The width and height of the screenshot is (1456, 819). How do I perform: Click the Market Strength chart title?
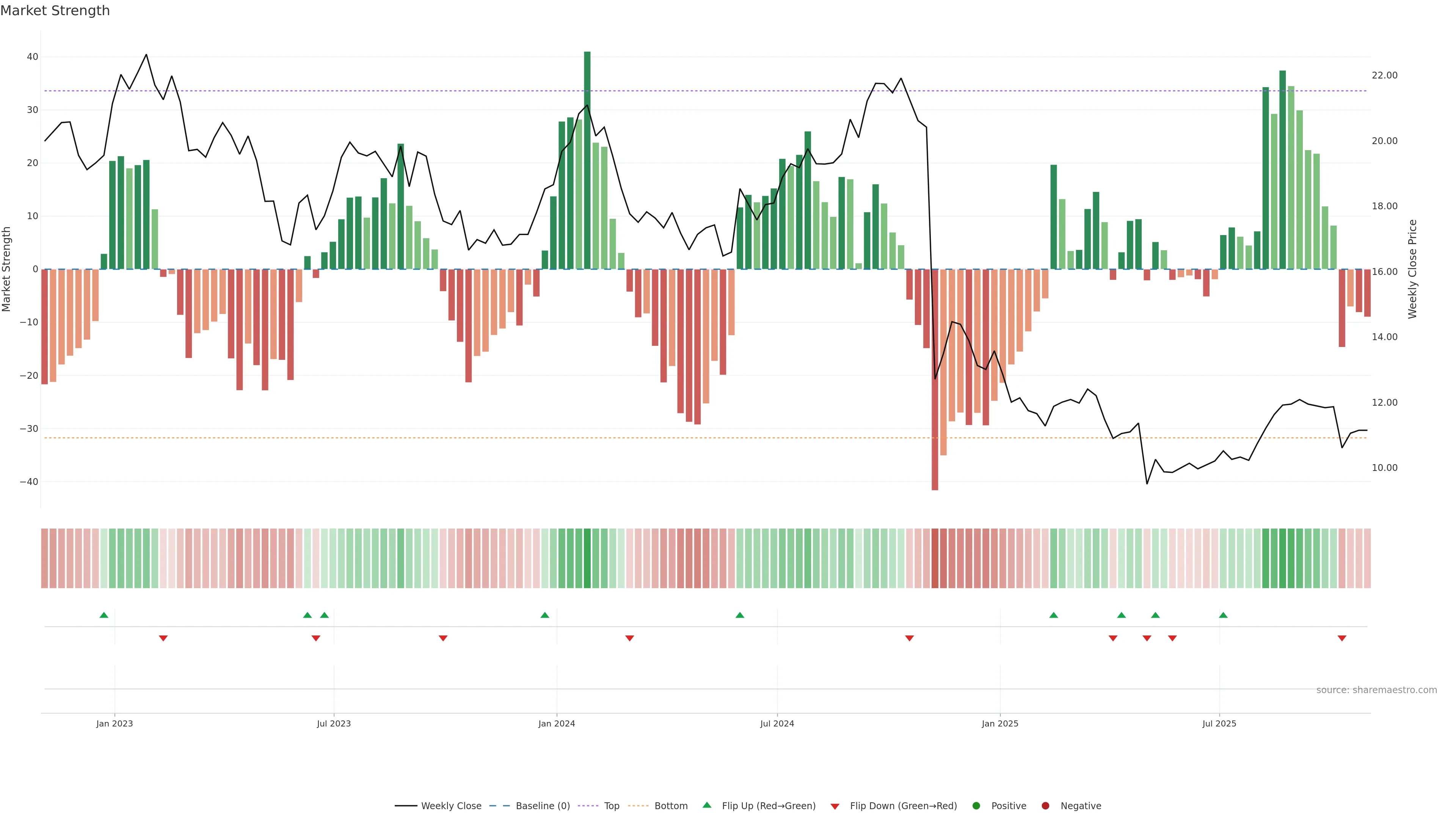[x=55, y=11]
